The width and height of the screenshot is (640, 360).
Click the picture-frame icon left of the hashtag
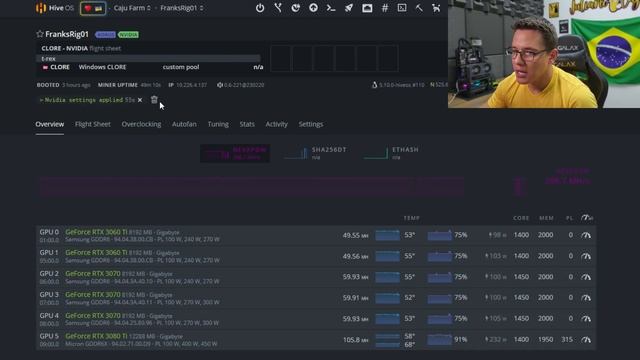[x=367, y=8]
